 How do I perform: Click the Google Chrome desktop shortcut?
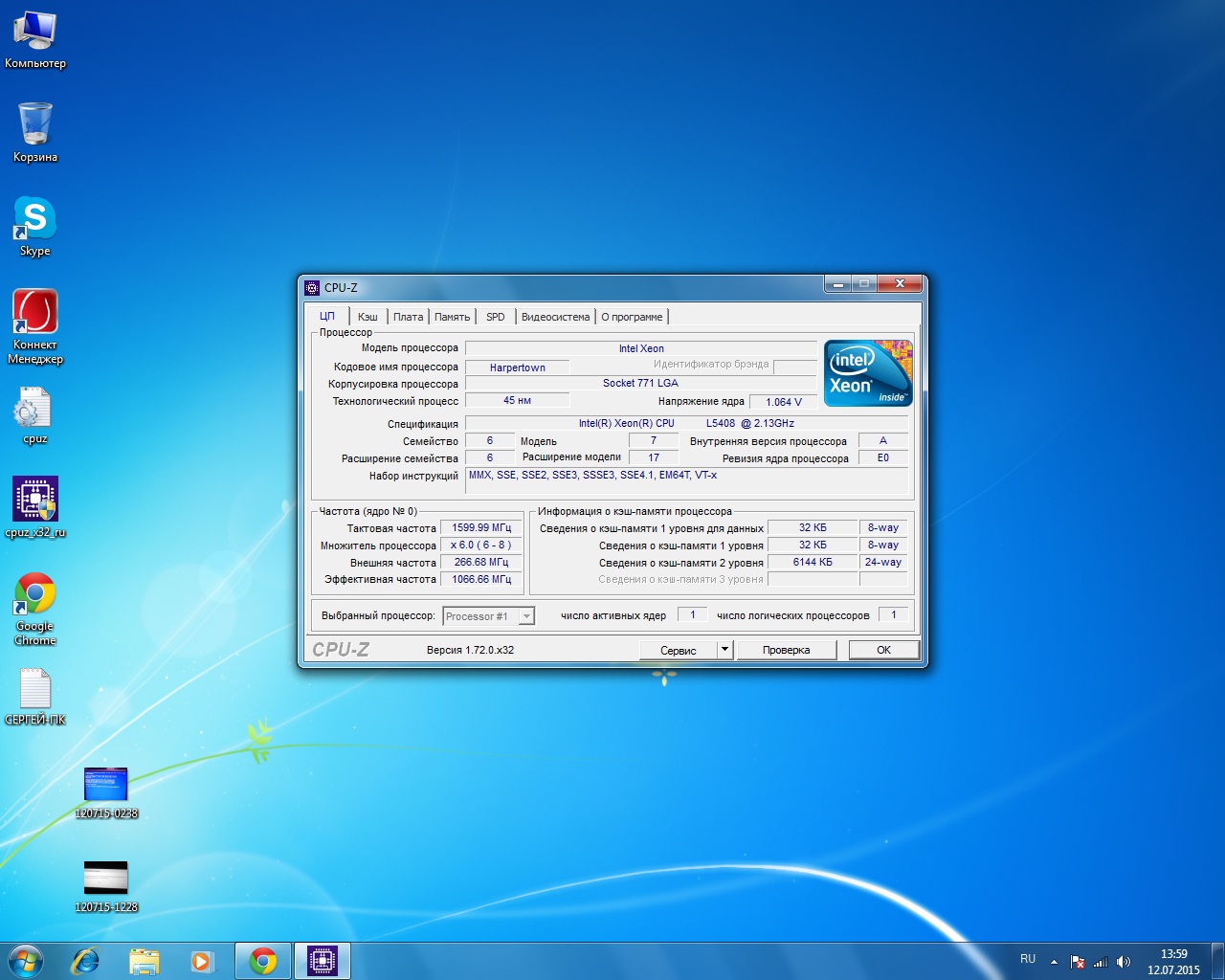pos(34,595)
